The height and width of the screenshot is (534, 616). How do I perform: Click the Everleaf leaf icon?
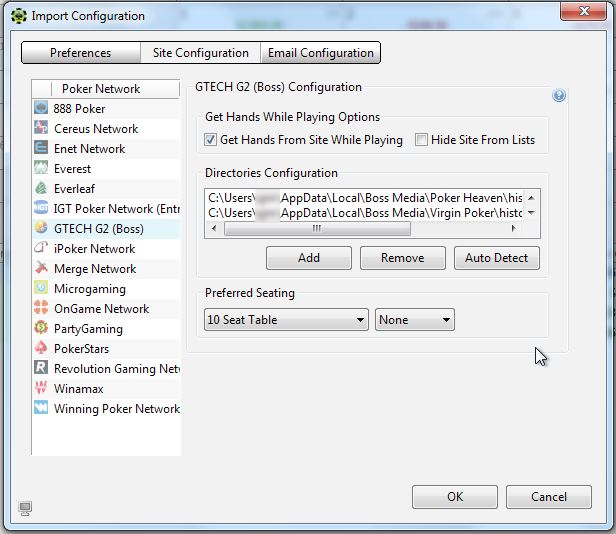pos(41,188)
